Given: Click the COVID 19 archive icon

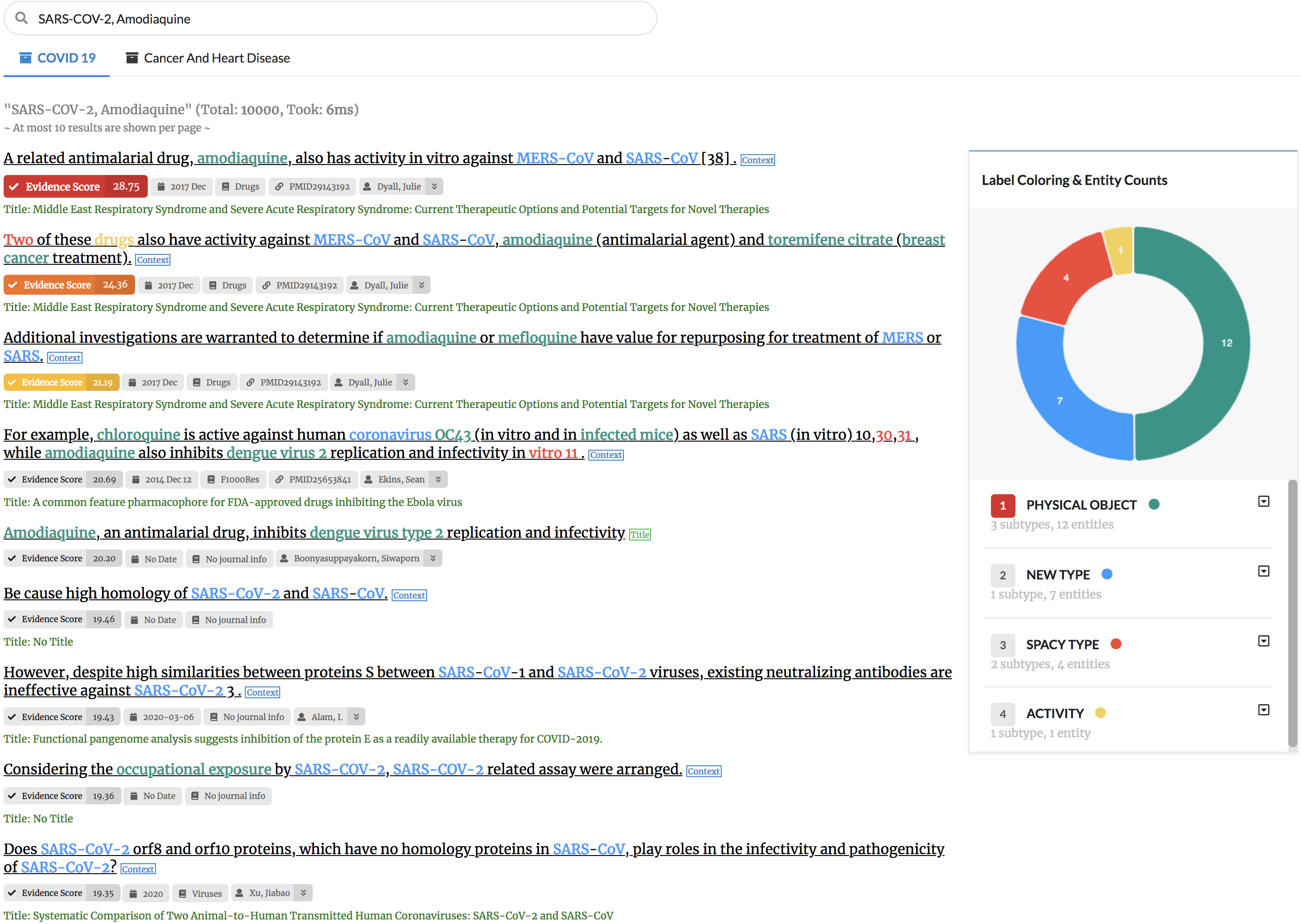Looking at the screenshot, I should coord(25,58).
